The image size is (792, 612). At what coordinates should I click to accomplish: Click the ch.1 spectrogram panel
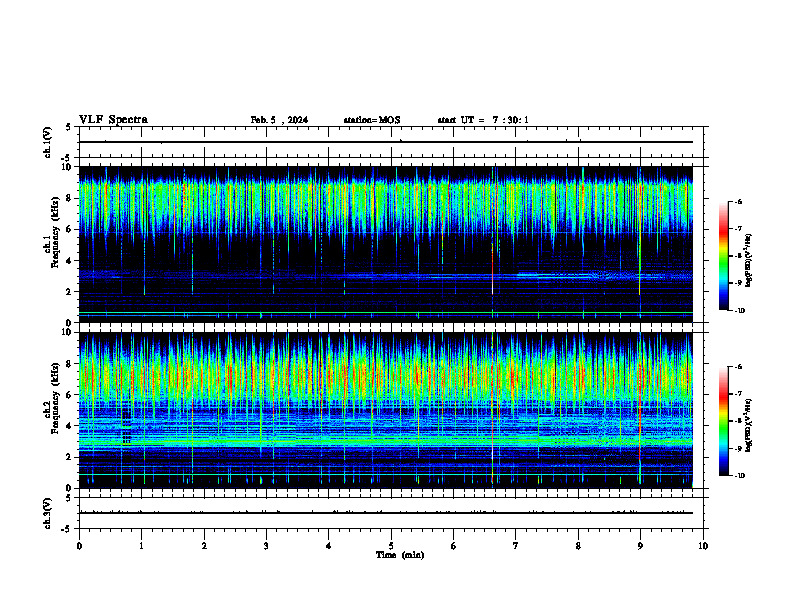(386, 244)
